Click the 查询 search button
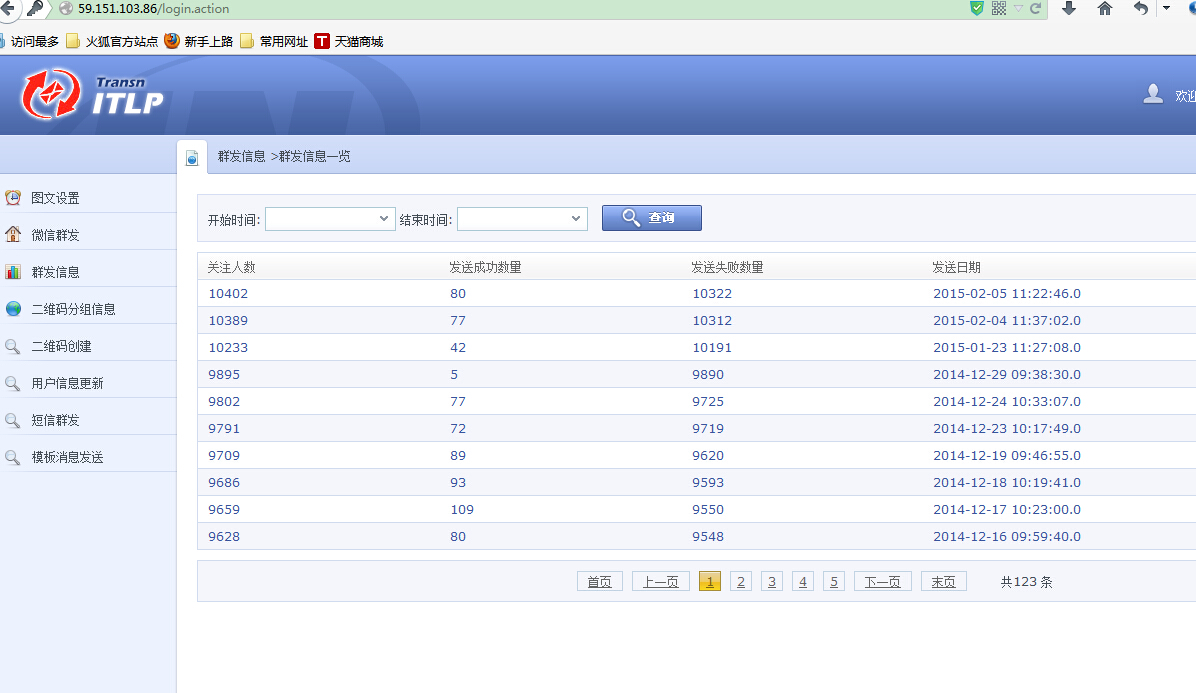1196x693 pixels. pos(651,218)
